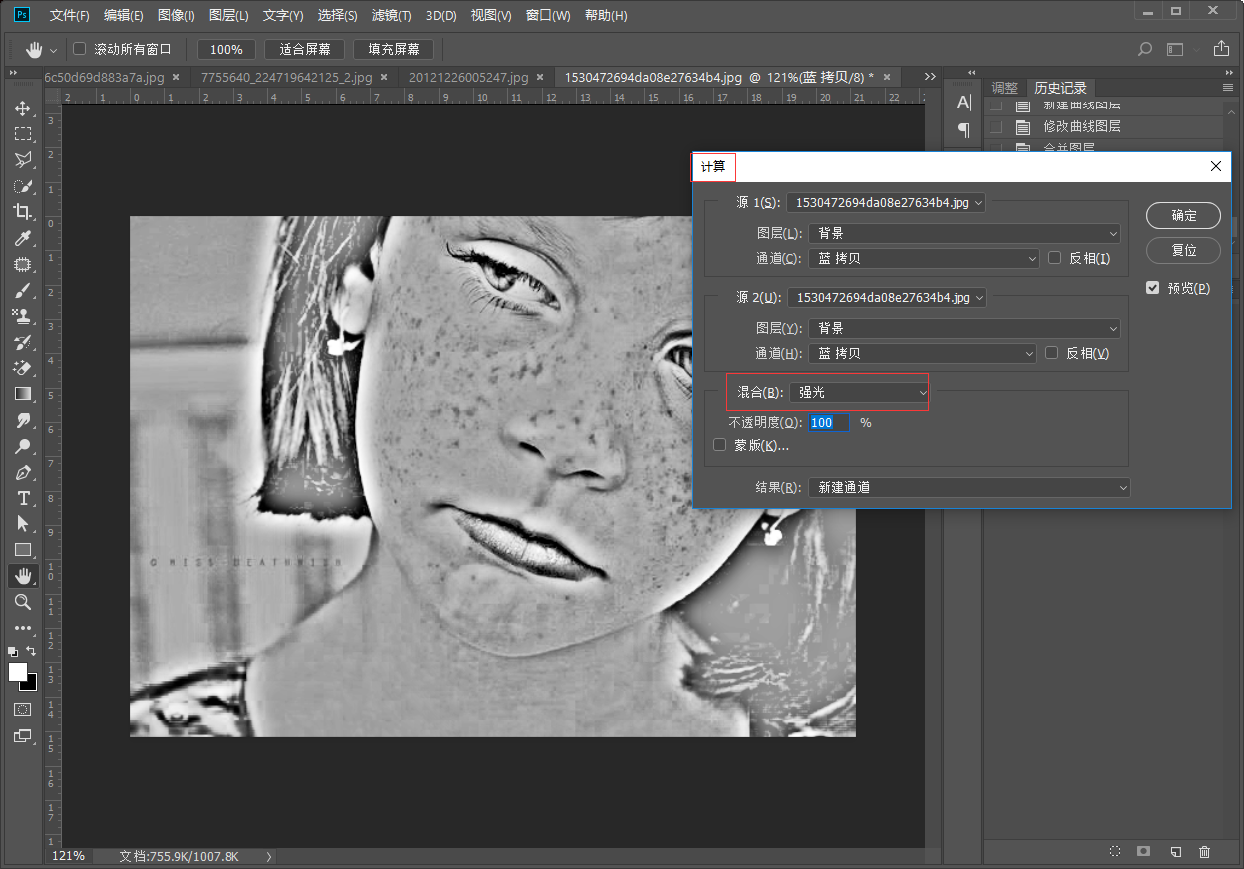Enable the 蒙版 mask checkbox
The width and height of the screenshot is (1244, 869).
pyautogui.click(x=720, y=446)
